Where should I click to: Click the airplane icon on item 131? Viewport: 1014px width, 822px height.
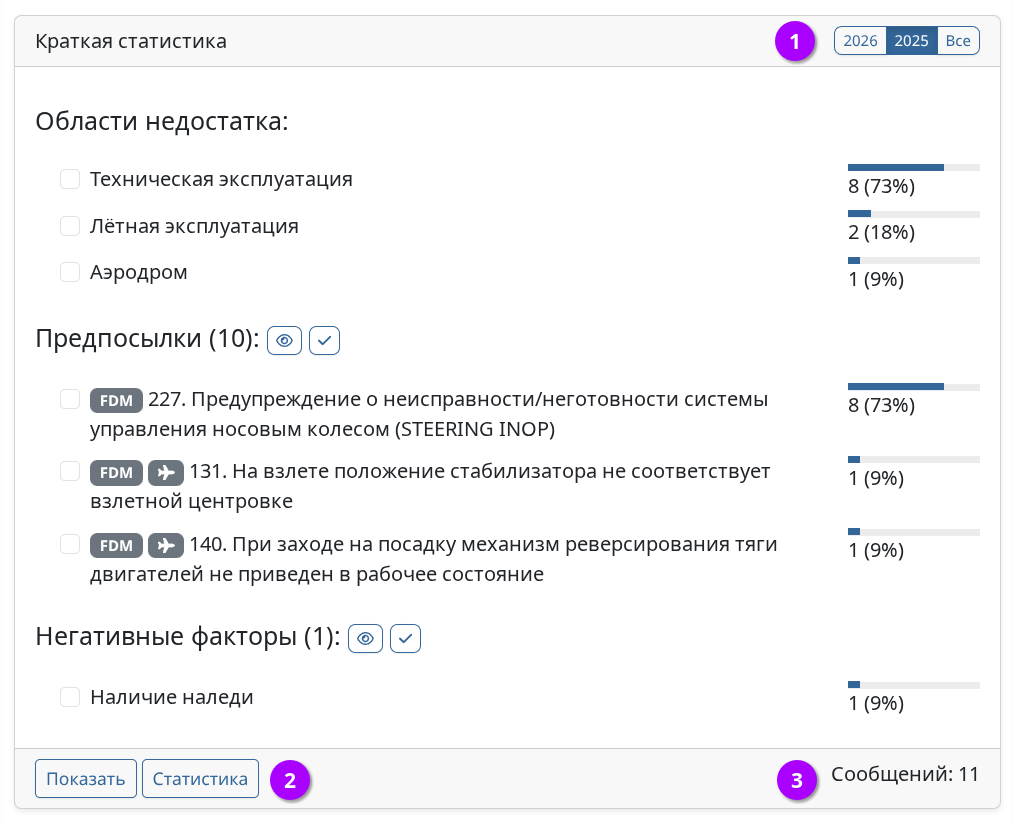click(x=166, y=472)
